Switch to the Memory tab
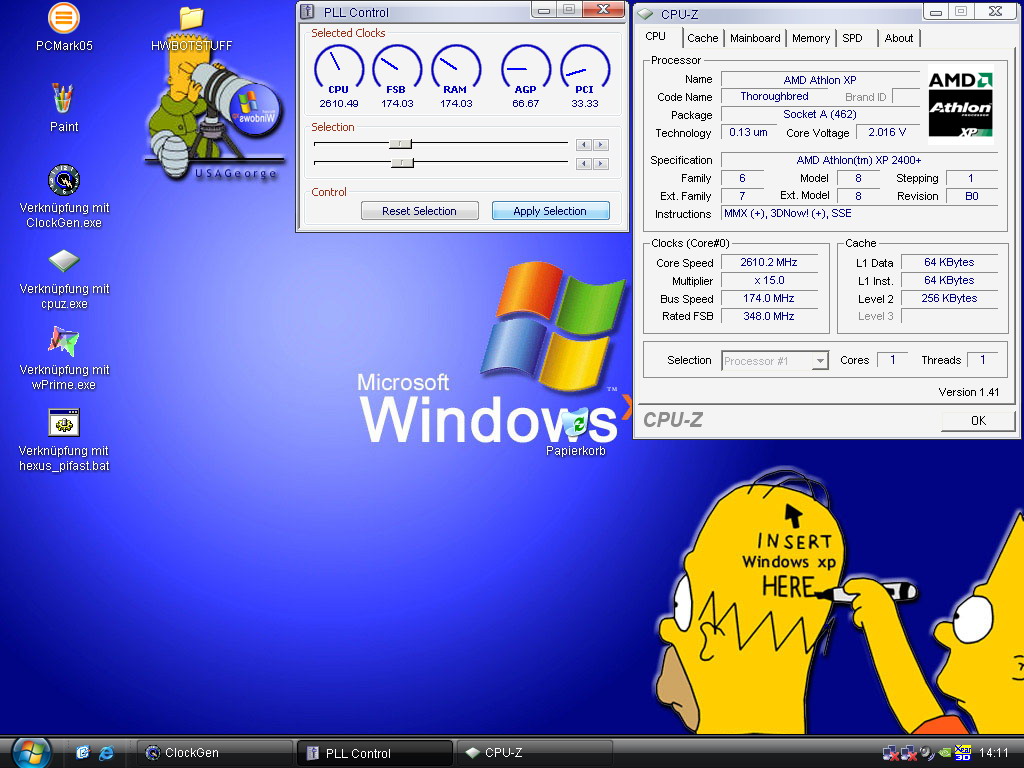1024x768 pixels. pyautogui.click(x=810, y=38)
